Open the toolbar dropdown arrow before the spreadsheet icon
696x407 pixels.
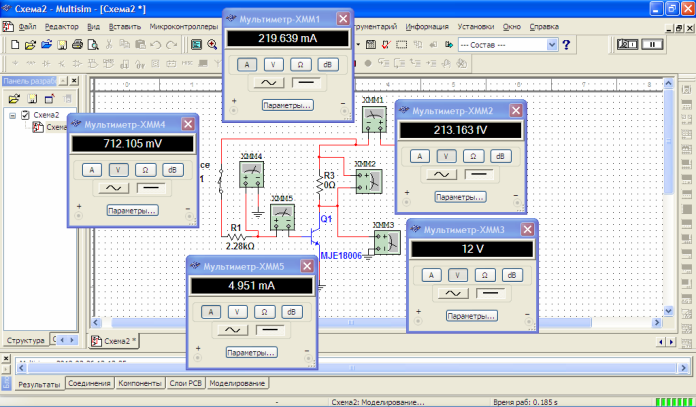pos(358,44)
